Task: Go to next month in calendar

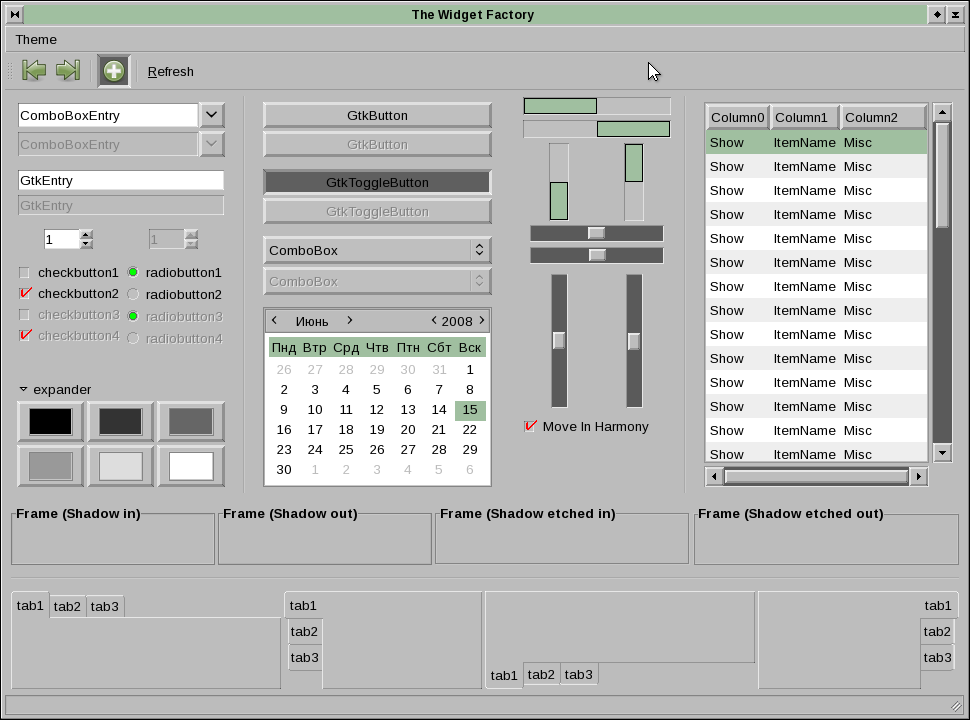Action: 350,320
